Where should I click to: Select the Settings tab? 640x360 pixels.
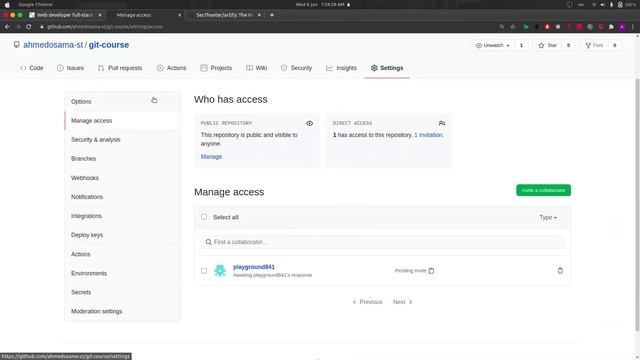(x=387, y=68)
